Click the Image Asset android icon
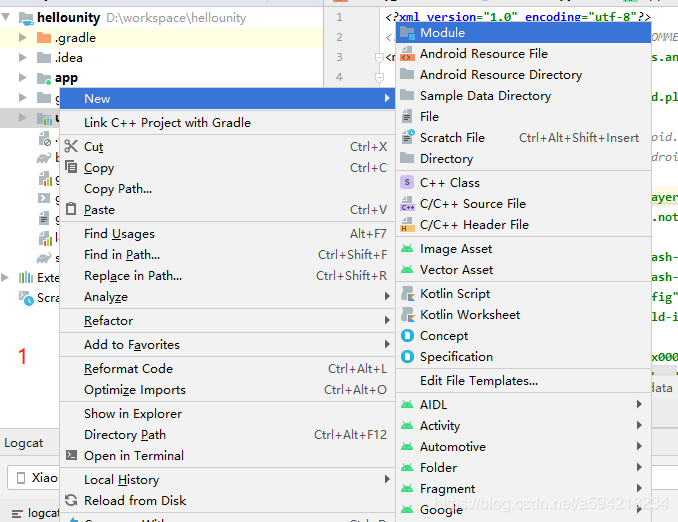This screenshot has width=678, height=522. (x=407, y=249)
